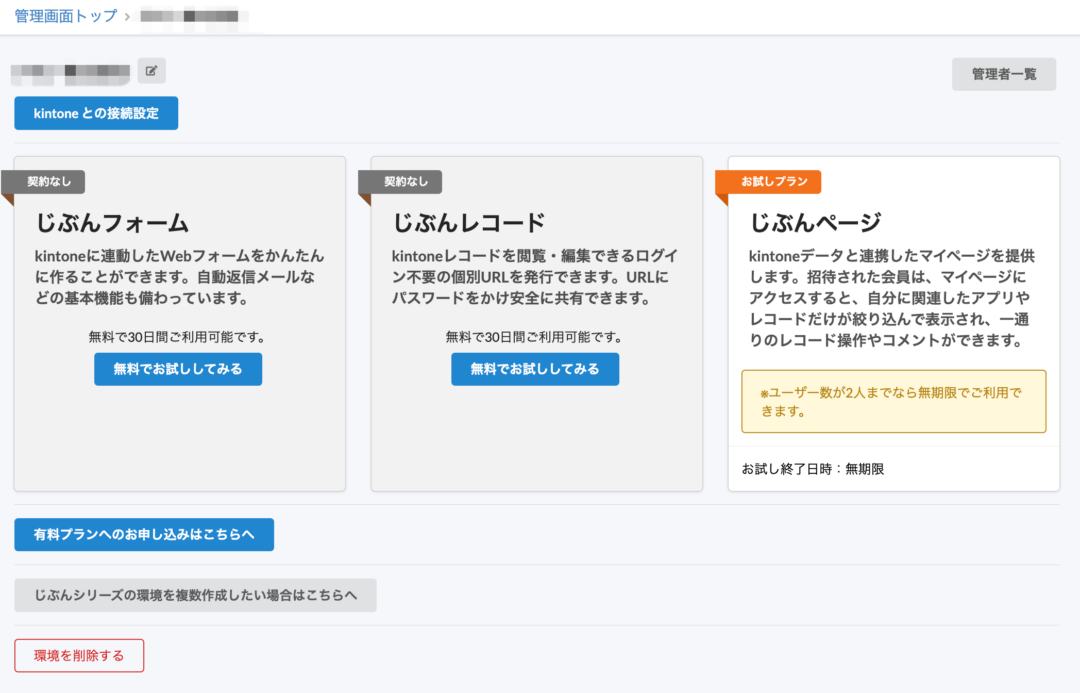This screenshot has height=693, width=1080.
Task: Click the じぶんページ card description text
Action: click(x=893, y=290)
